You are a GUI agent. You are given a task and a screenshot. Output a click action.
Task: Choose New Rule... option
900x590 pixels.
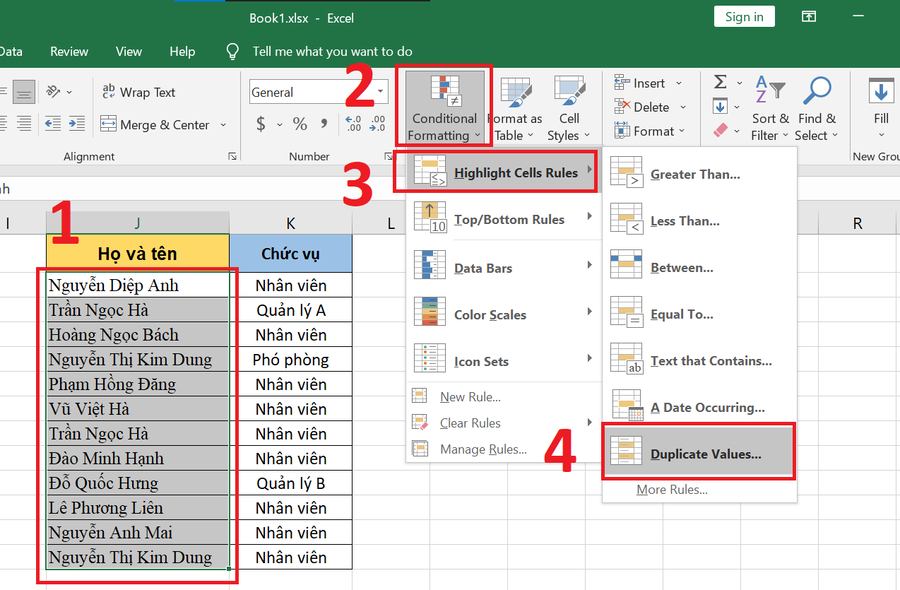tap(501, 397)
